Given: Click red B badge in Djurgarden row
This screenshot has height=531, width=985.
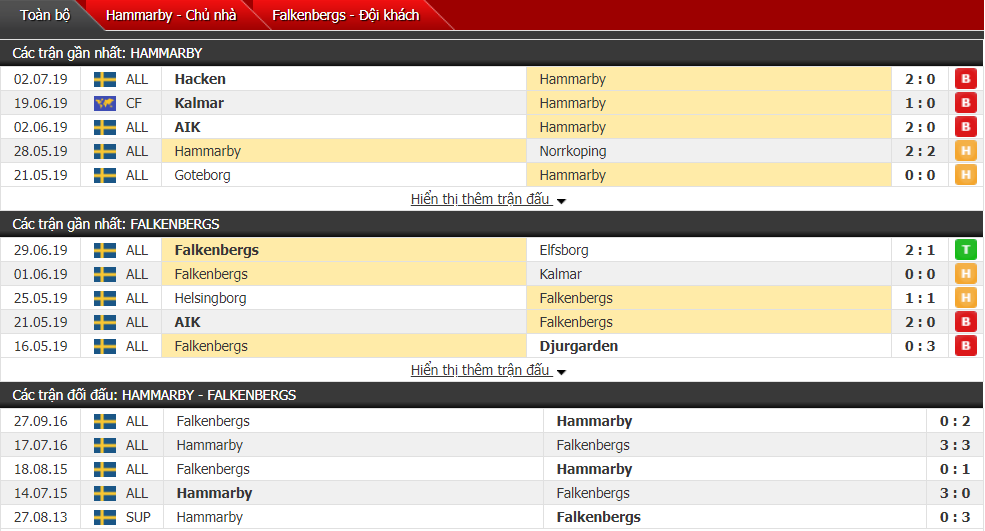Looking at the screenshot, I should 966,346.
